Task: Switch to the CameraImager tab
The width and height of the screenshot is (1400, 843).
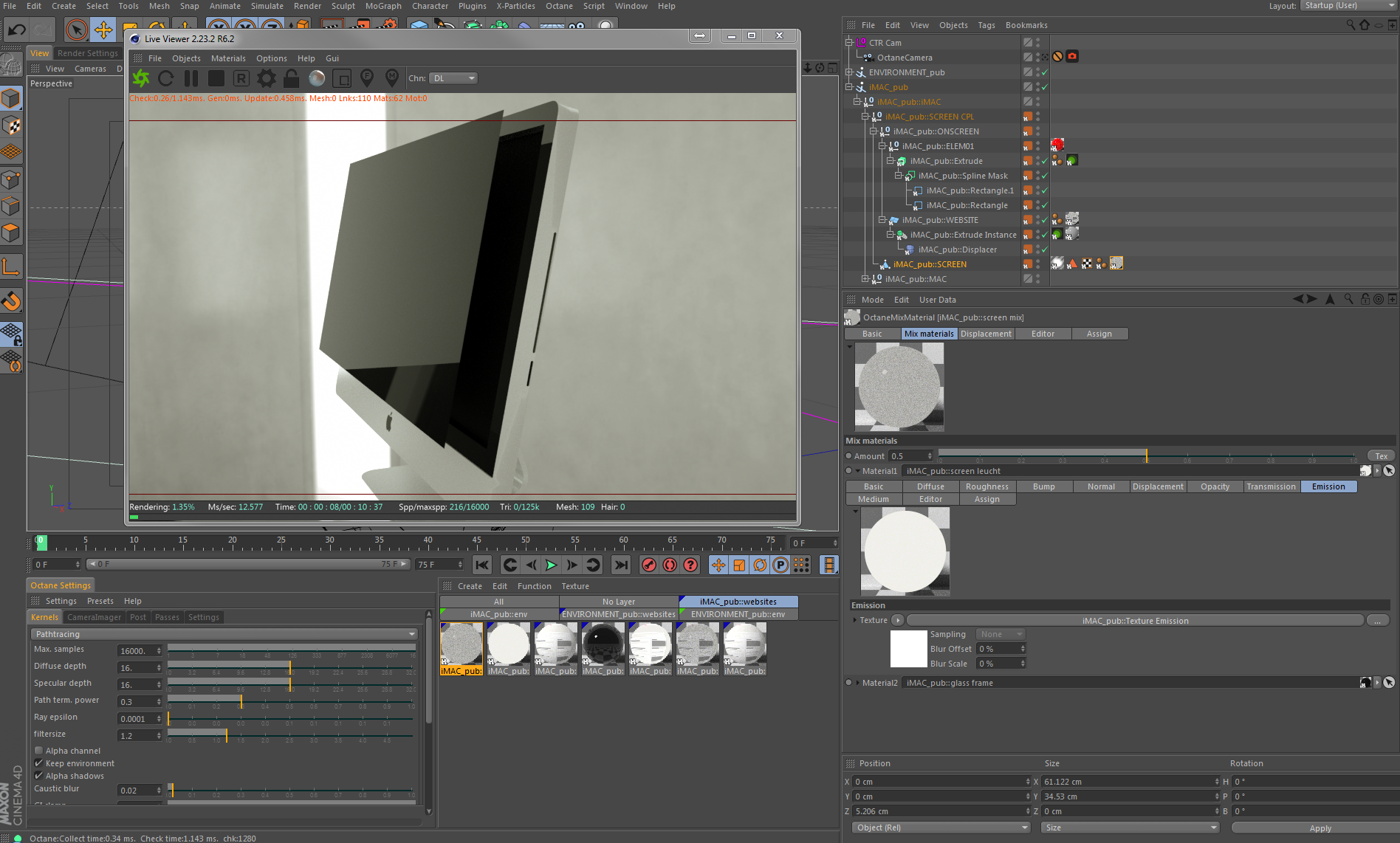Action: [94, 617]
